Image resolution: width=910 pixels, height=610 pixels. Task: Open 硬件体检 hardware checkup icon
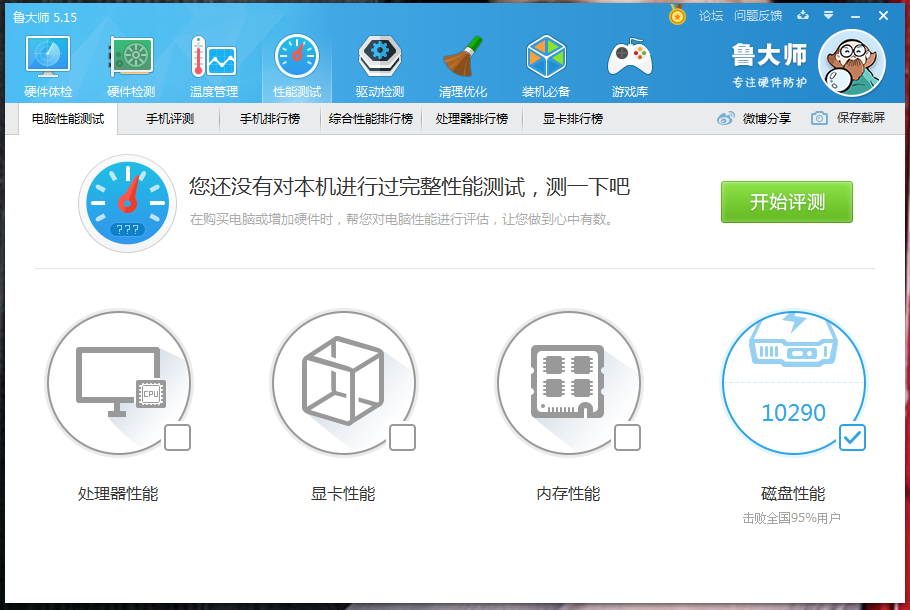48,66
